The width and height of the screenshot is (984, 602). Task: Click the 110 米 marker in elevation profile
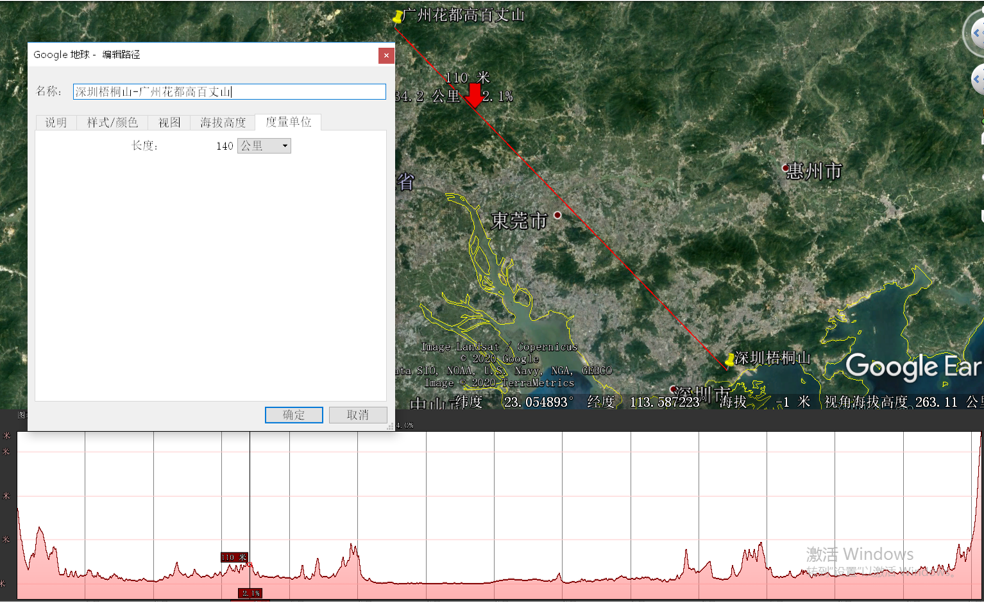coord(234,557)
